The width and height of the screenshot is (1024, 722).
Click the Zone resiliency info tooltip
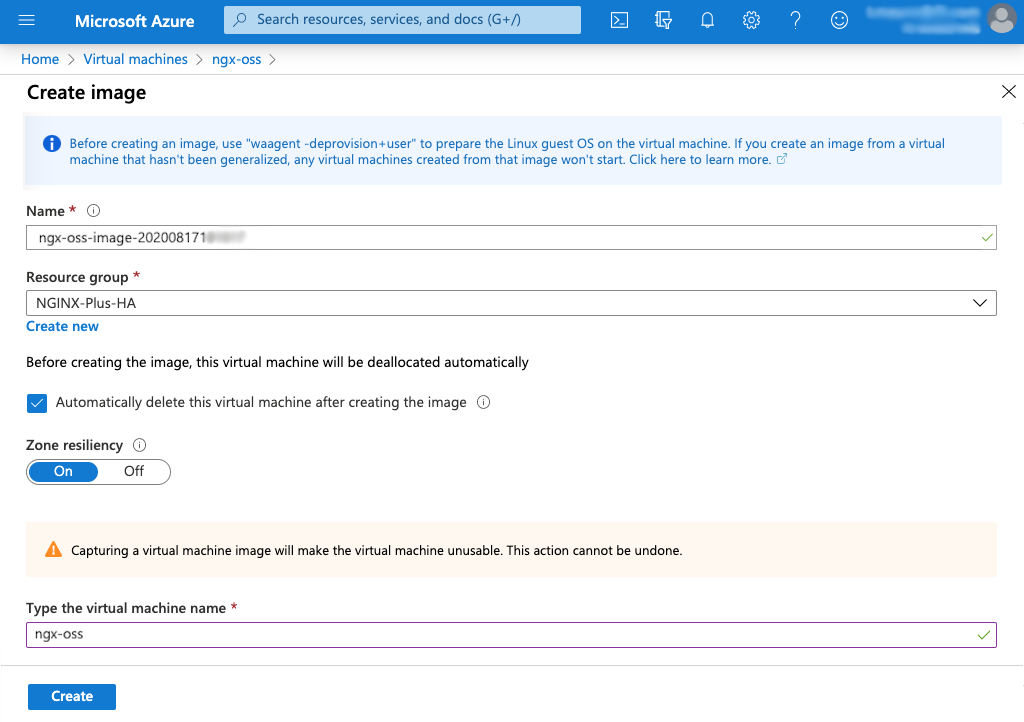coord(138,444)
